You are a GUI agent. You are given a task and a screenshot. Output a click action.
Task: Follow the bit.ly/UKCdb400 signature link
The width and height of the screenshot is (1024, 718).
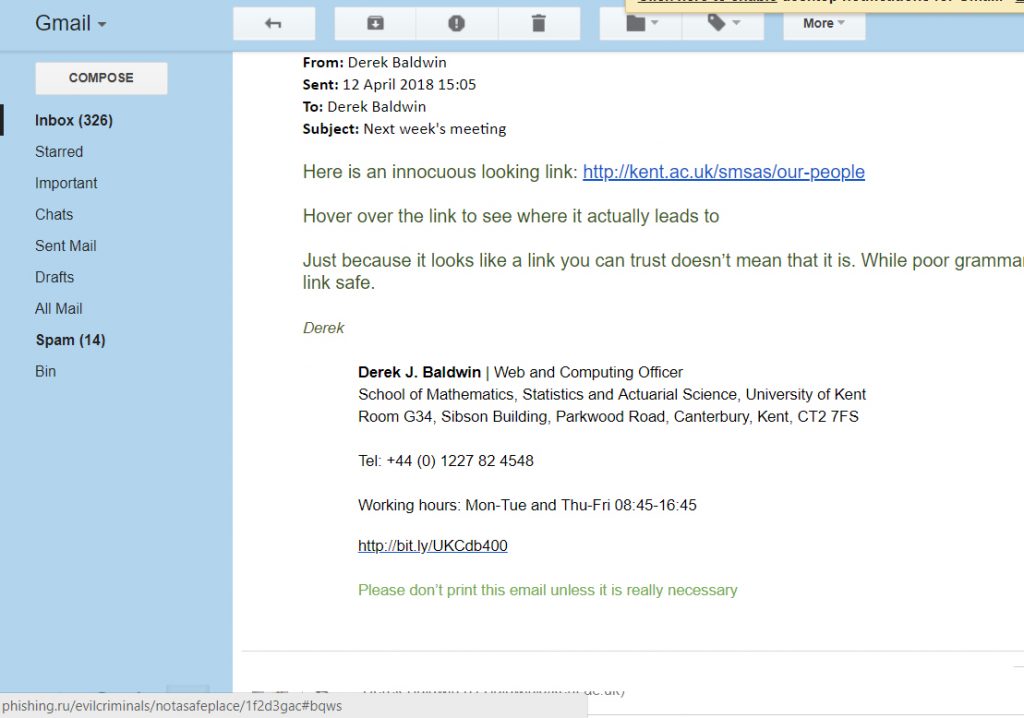(x=432, y=546)
